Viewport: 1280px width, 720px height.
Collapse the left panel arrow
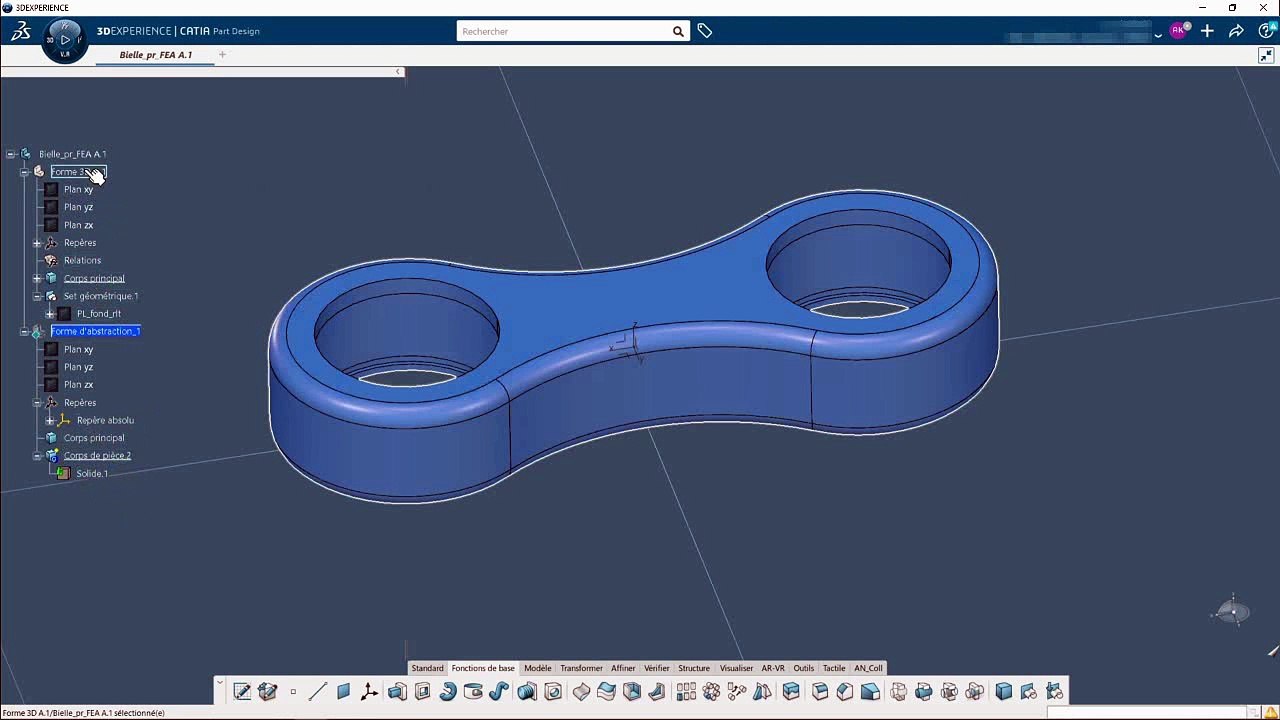[398, 71]
